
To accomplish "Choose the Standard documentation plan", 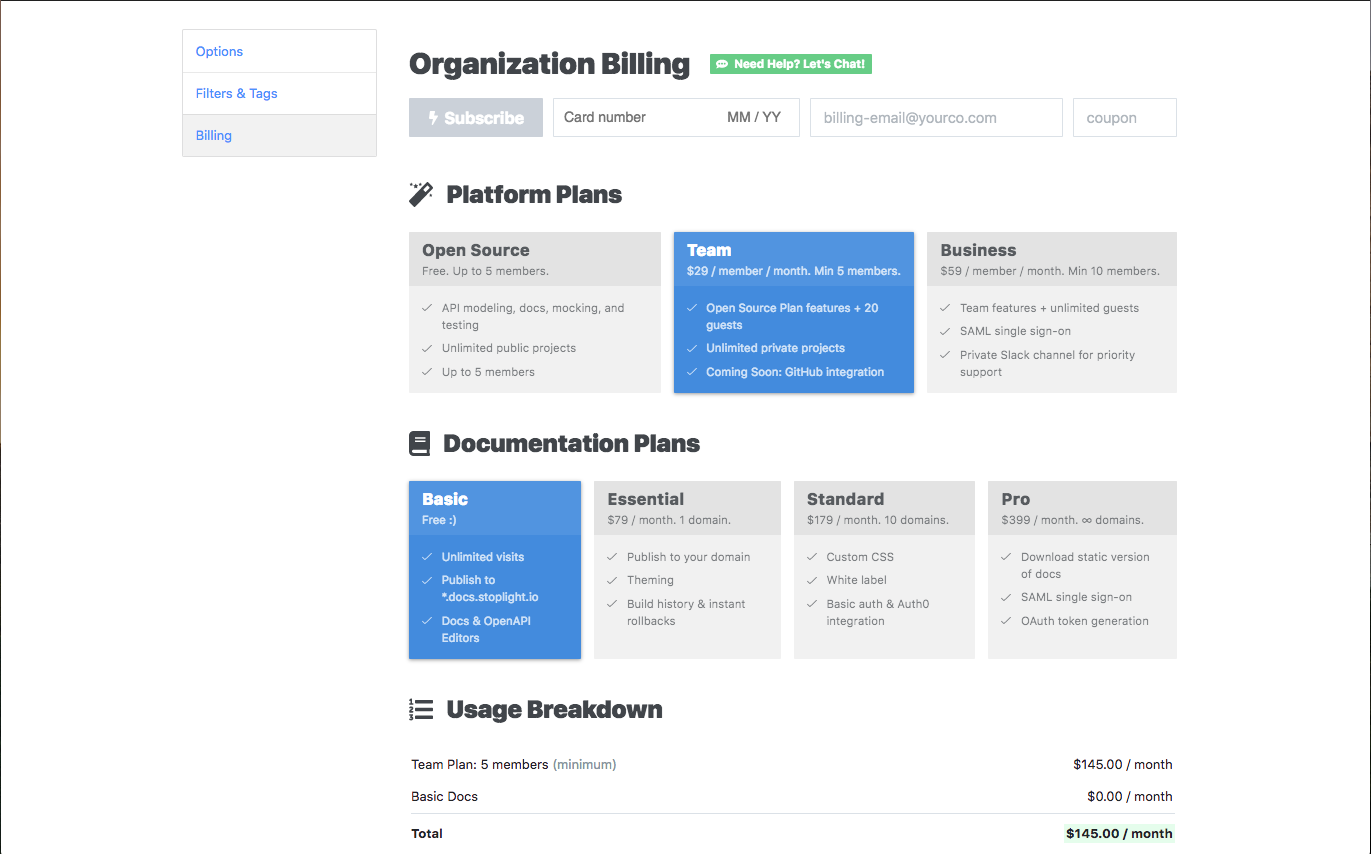I will (884, 569).
